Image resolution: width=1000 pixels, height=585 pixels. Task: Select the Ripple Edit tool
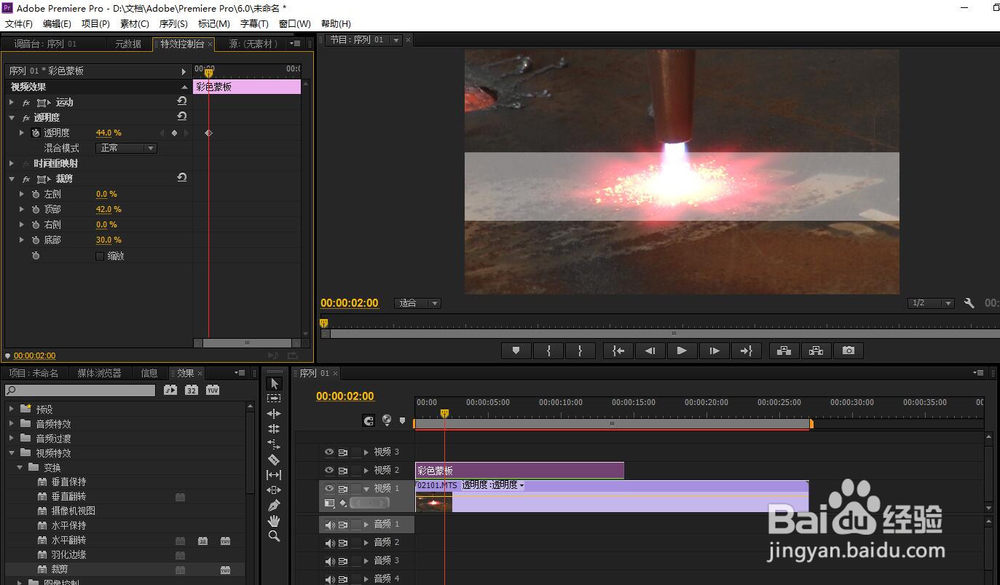pyautogui.click(x=274, y=413)
